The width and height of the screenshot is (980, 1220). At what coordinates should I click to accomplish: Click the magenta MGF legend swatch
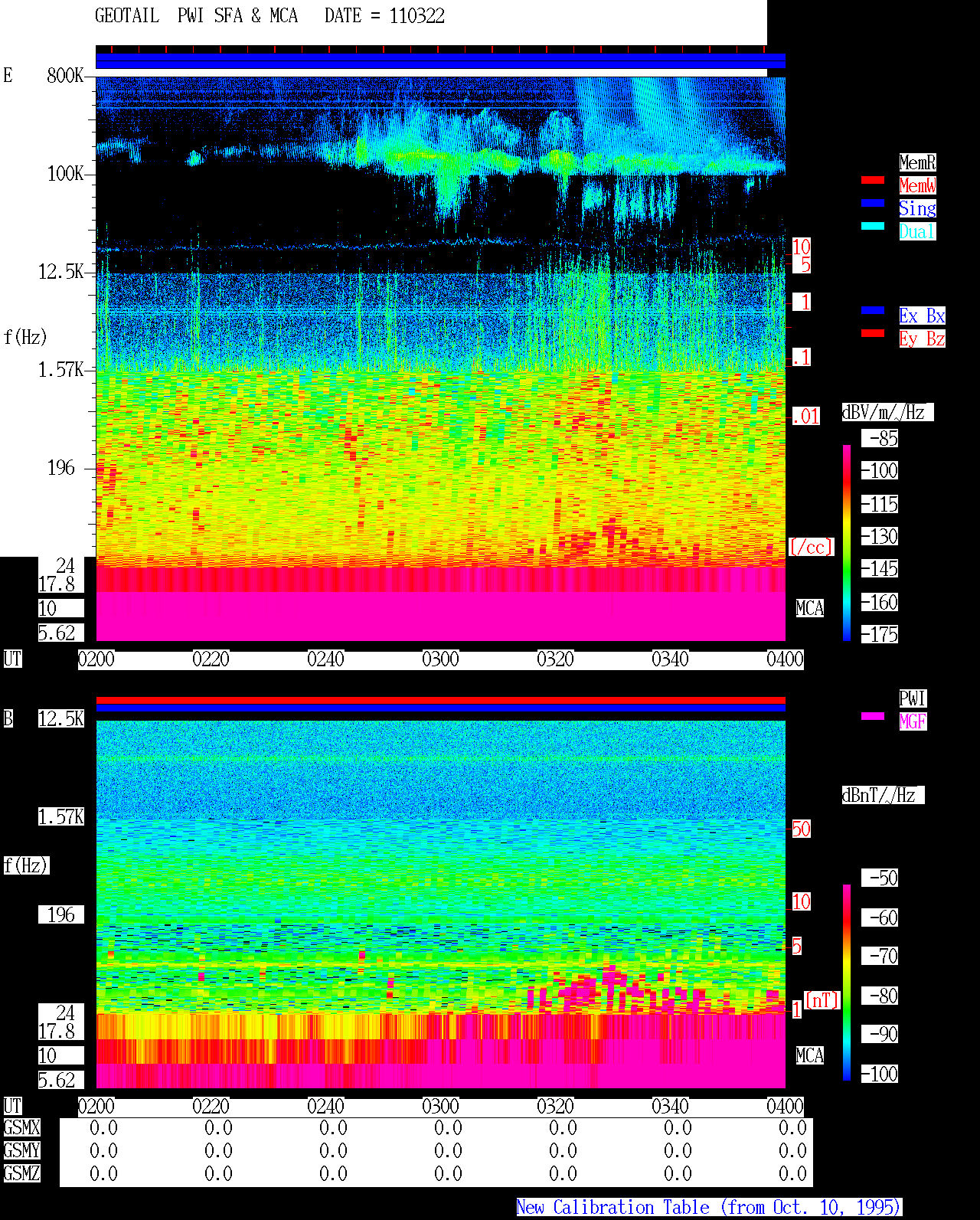(873, 716)
